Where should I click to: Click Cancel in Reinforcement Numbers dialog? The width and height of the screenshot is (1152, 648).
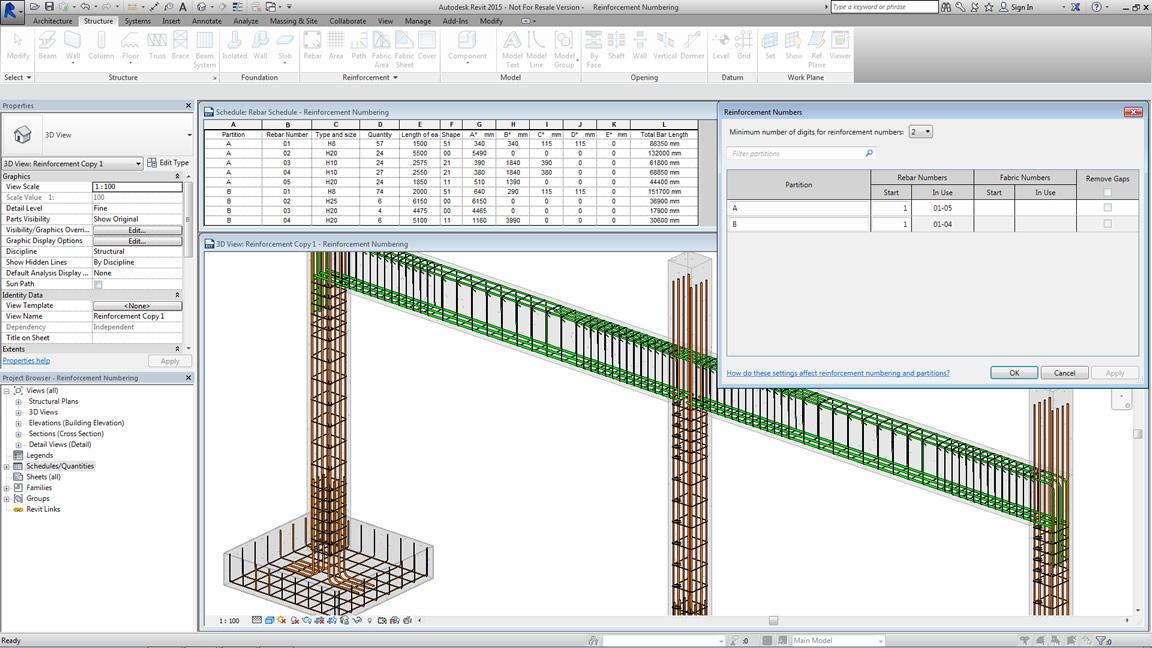click(x=1065, y=373)
